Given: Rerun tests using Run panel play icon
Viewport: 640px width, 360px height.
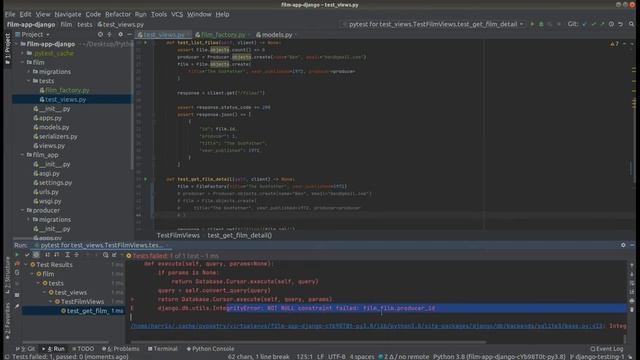Looking at the screenshot, I should coord(17,255).
